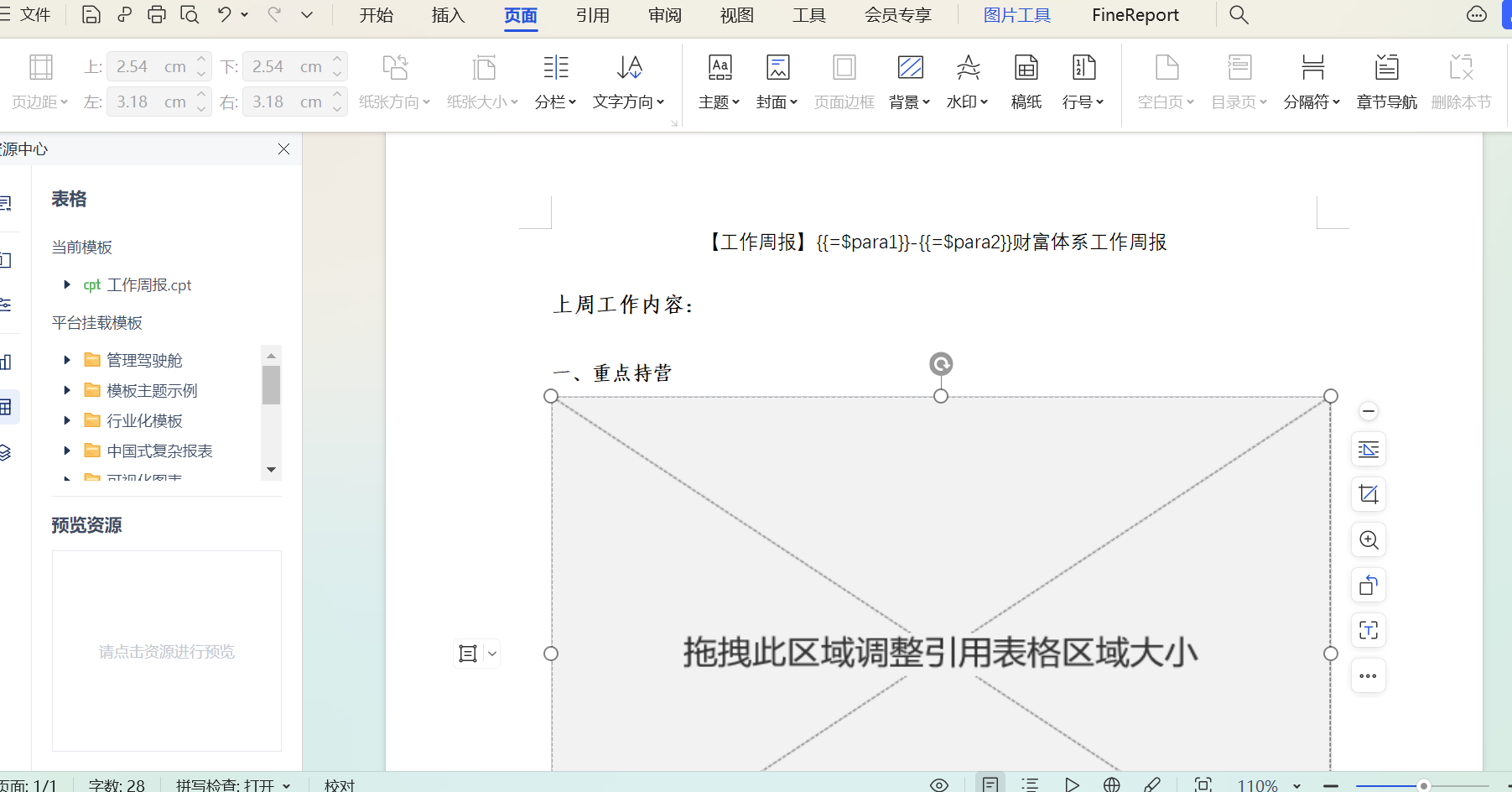The image size is (1512, 792).
Task: Switch to the 工具 tab
Action: pyautogui.click(x=808, y=15)
